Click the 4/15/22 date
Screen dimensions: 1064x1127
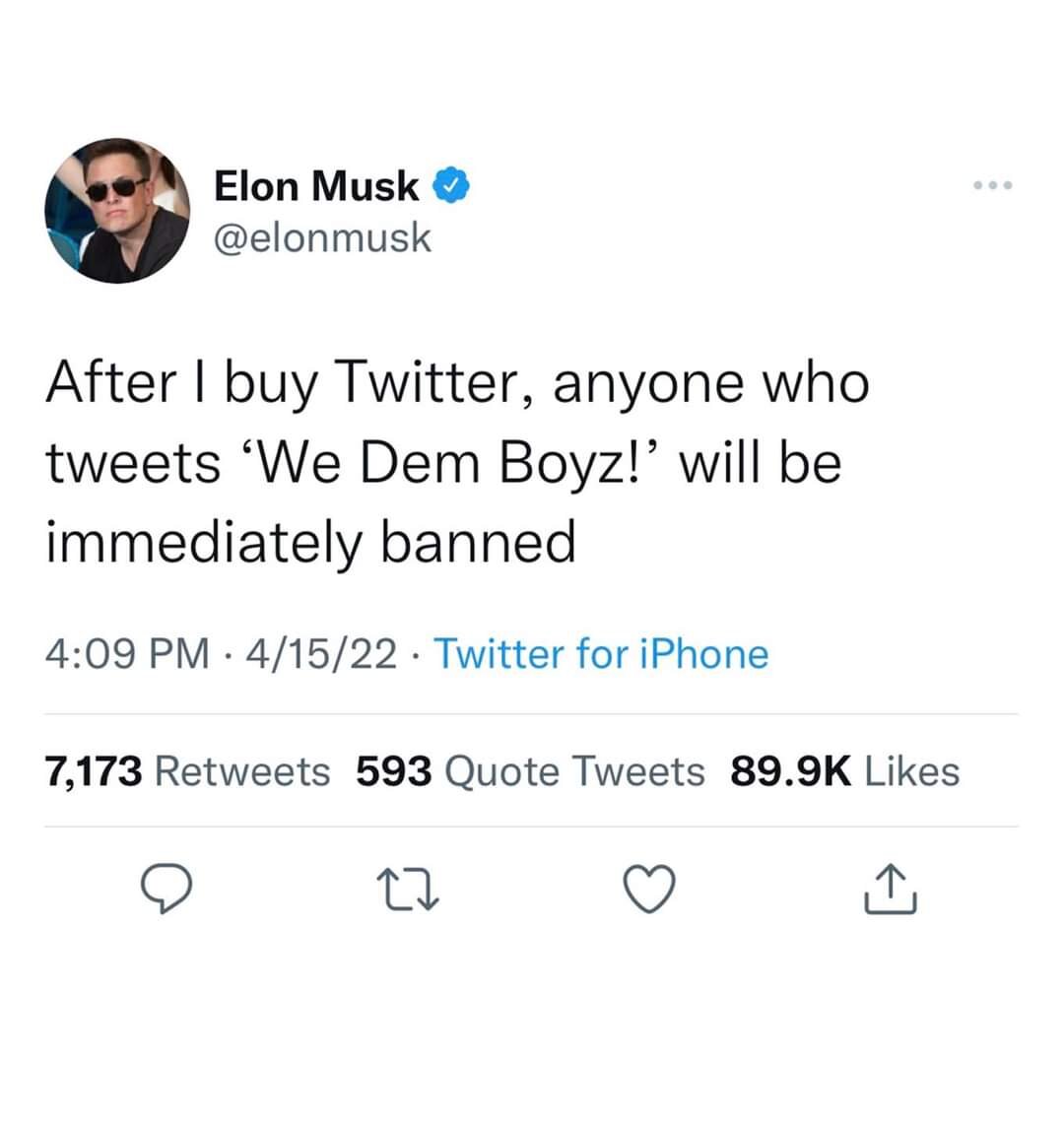coord(324,653)
